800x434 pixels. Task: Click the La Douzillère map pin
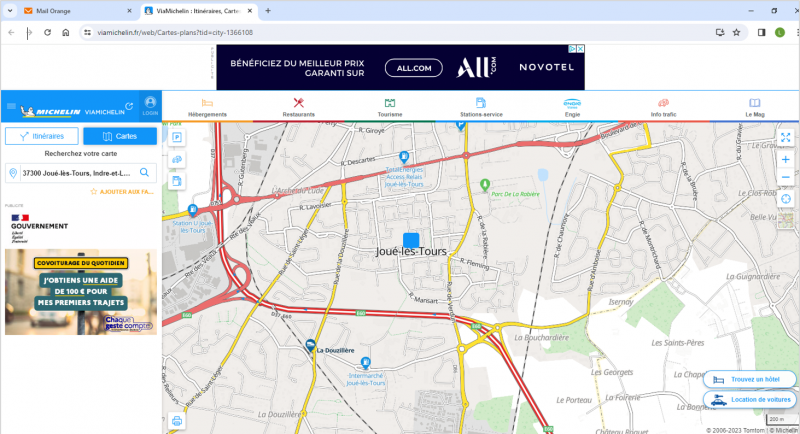pos(310,346)
